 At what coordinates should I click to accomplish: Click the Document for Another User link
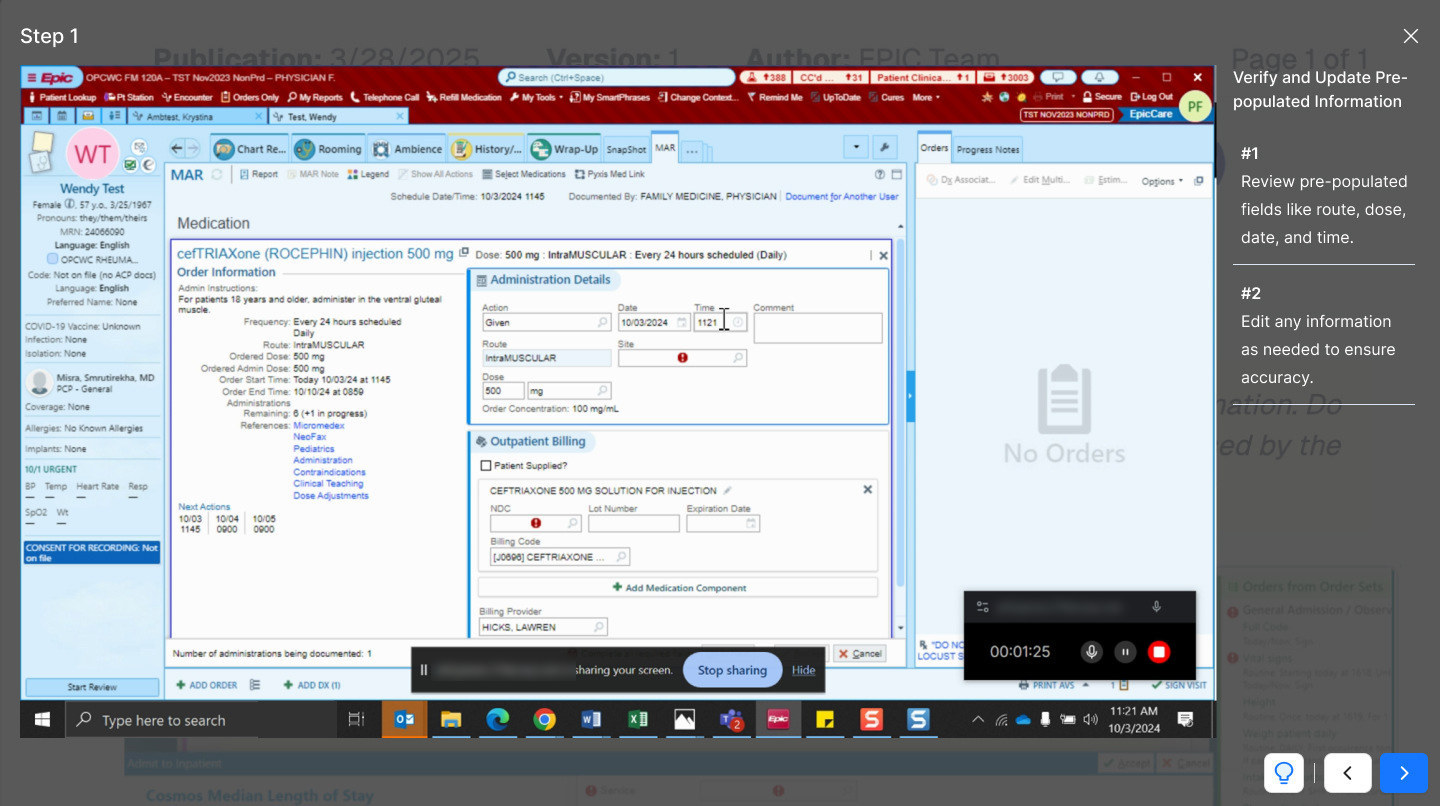pyautogui.click(x=841, y=196)
